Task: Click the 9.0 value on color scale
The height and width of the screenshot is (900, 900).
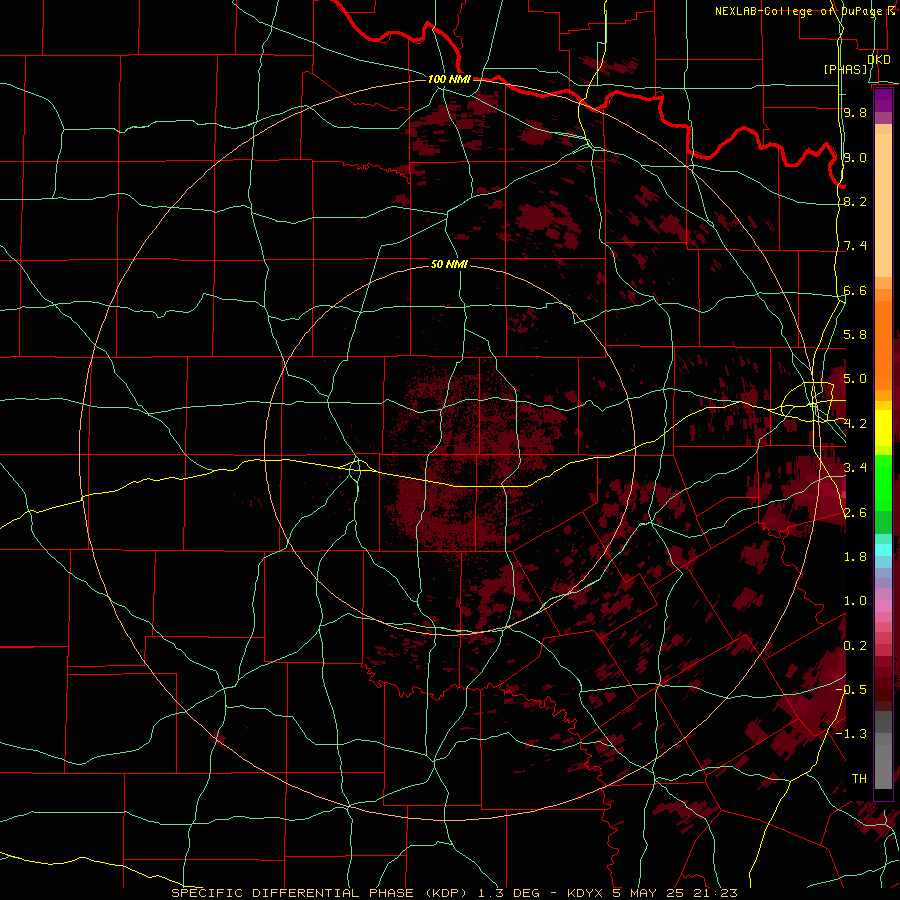Action: coord(855,157)
